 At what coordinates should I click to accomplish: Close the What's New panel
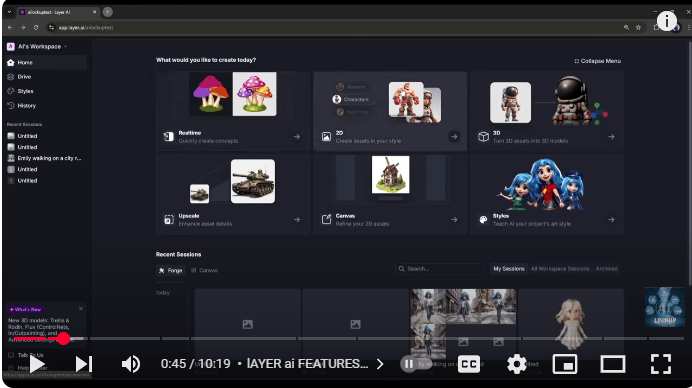tap(80, 309)
